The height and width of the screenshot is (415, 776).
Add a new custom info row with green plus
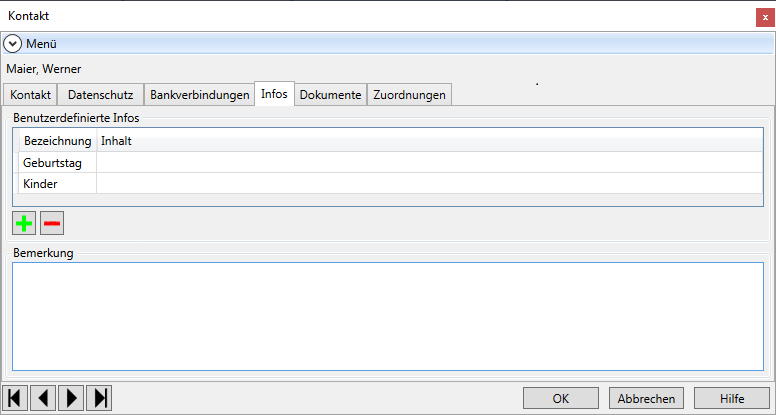coord(24,224)
